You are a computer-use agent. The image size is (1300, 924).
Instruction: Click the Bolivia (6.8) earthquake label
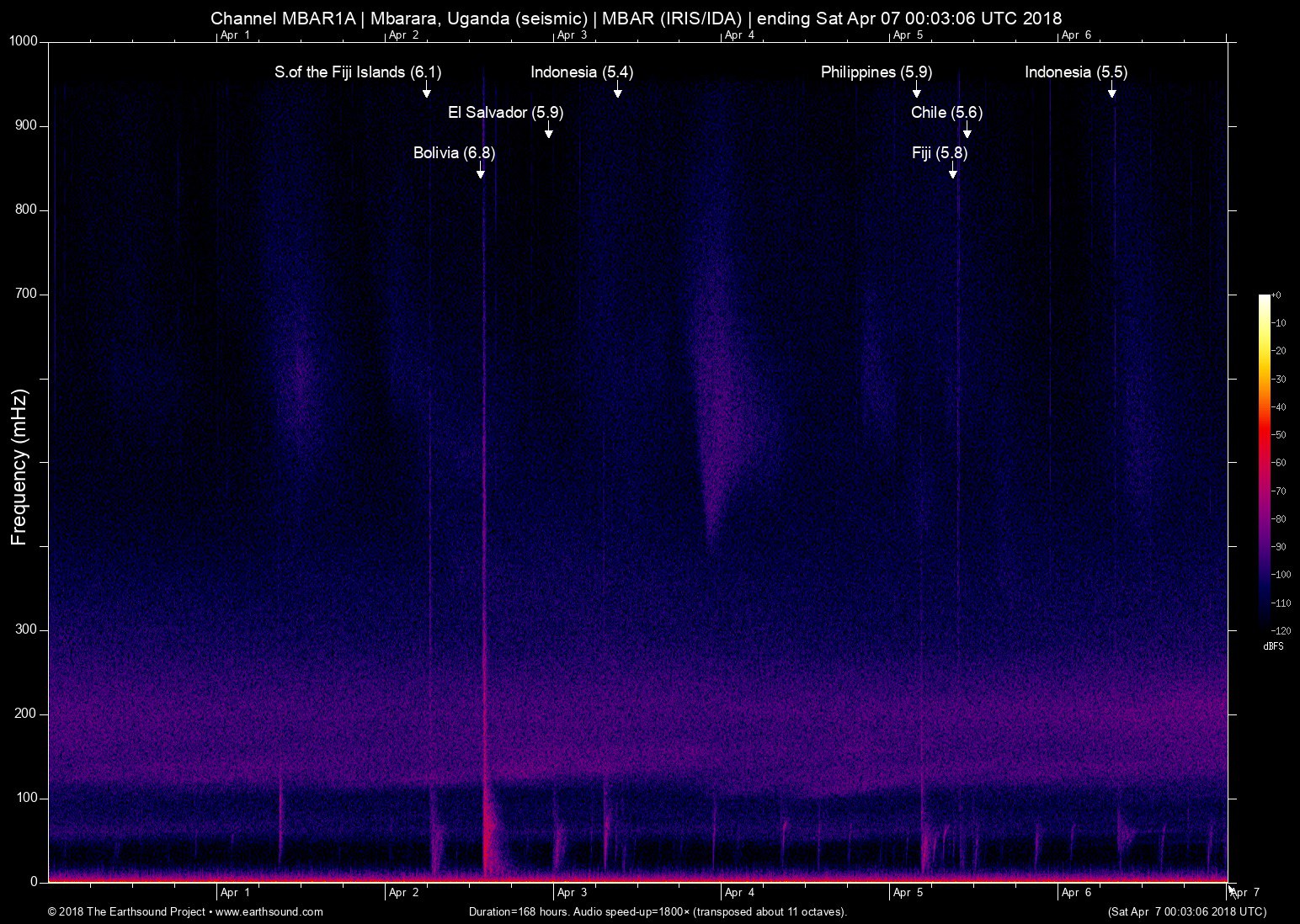pos(454,153)
